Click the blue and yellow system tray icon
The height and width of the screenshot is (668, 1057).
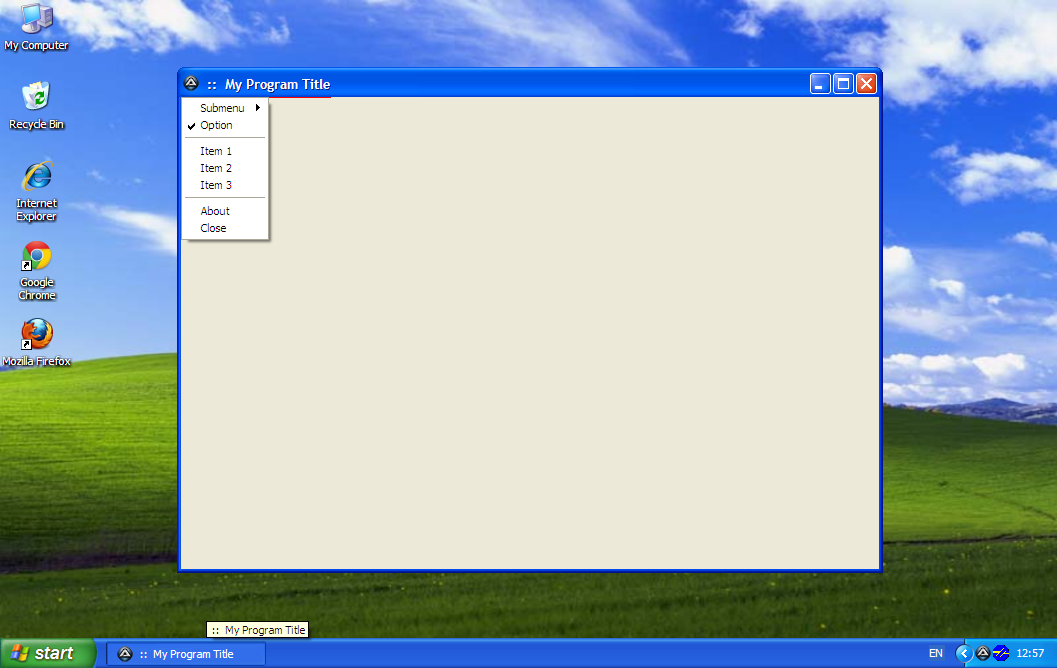point(1001,653)
